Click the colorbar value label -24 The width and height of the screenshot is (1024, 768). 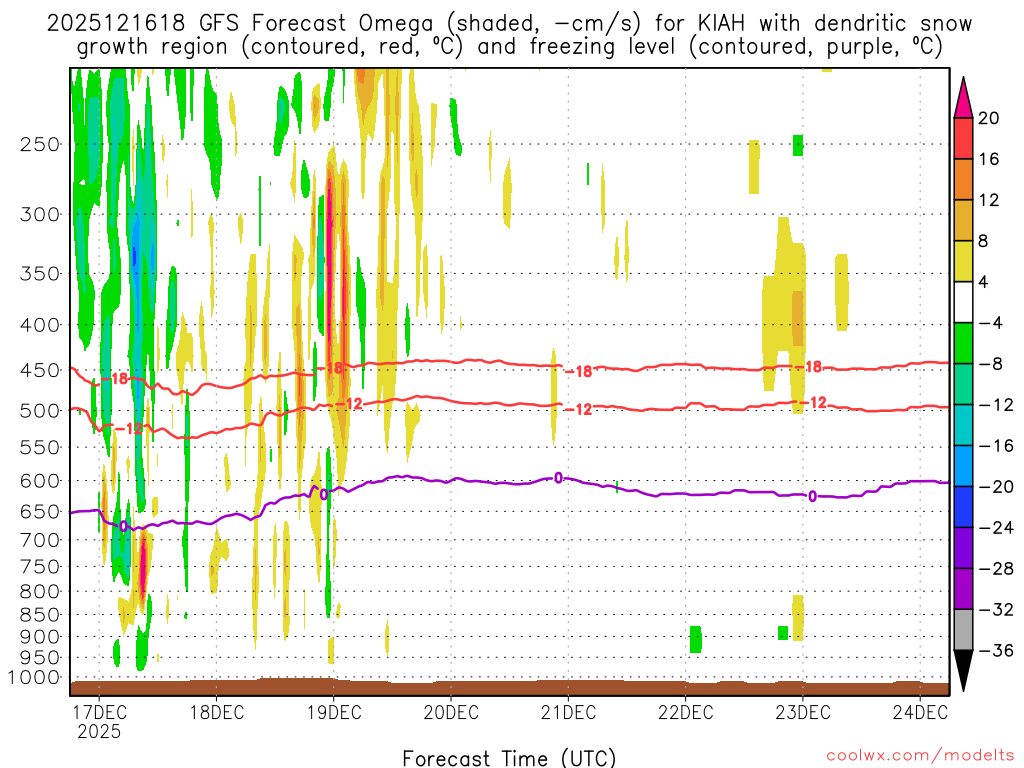coord(996,528)
